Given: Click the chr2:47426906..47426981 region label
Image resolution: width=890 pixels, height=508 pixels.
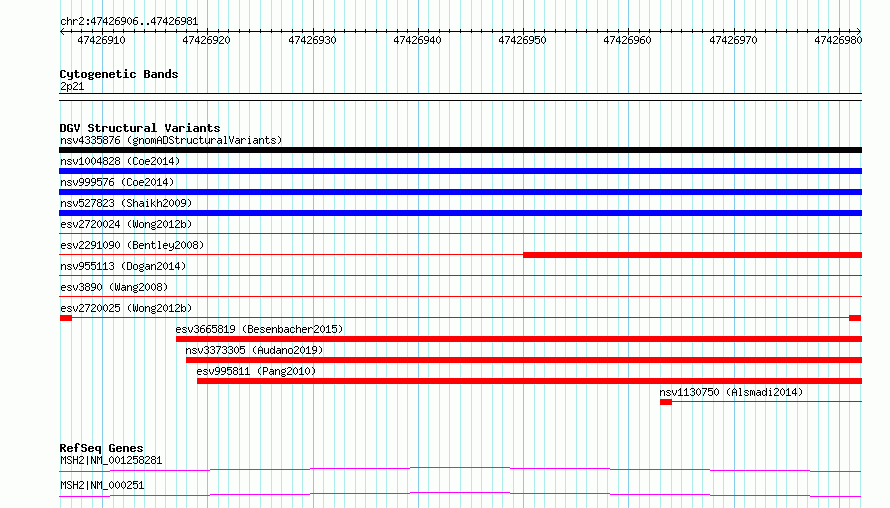Looking at the screenshot, I should [129, 22].
